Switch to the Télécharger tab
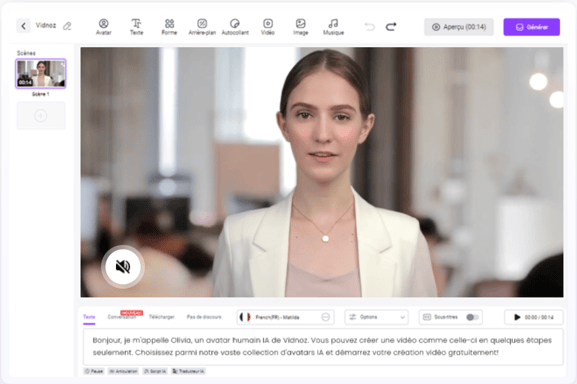 [162, 317]
